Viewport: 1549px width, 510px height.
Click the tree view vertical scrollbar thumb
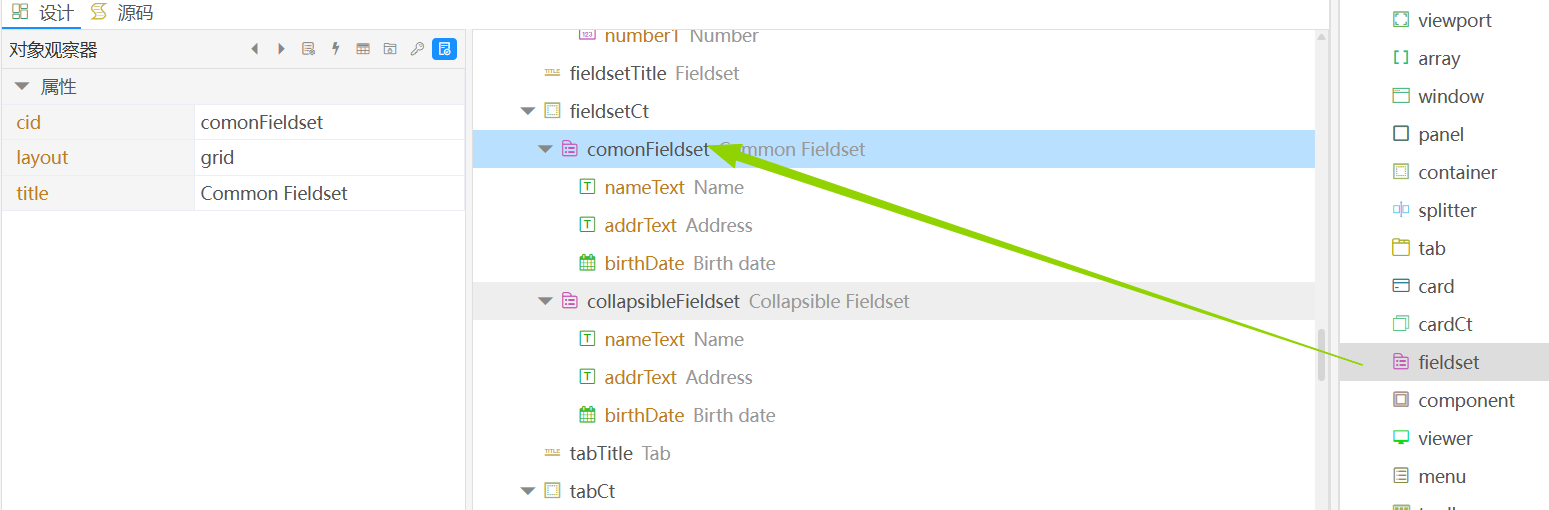tap(1321, 354)
